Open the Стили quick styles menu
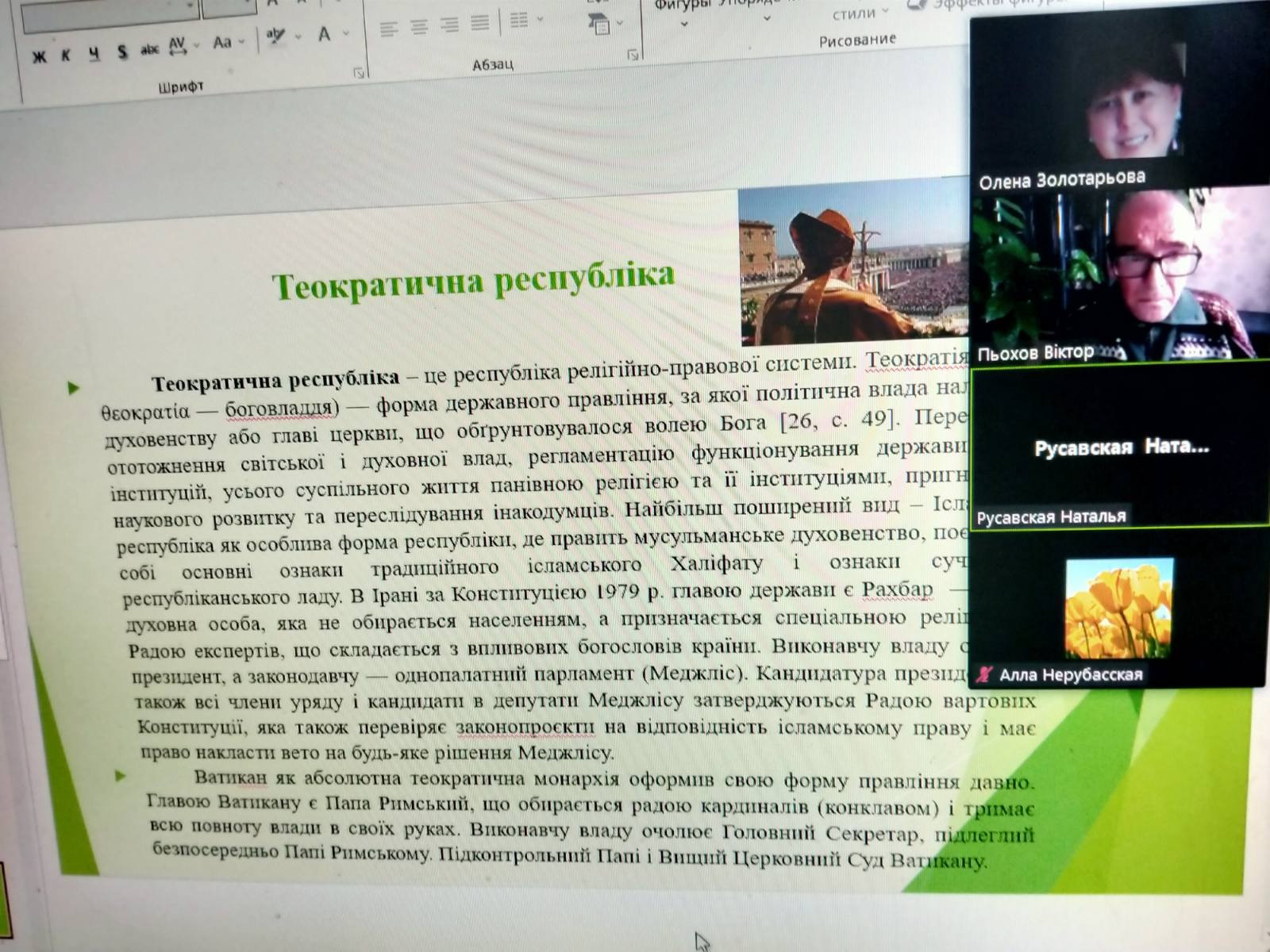This screenshot has width=1270, height=952. [854, 14]
